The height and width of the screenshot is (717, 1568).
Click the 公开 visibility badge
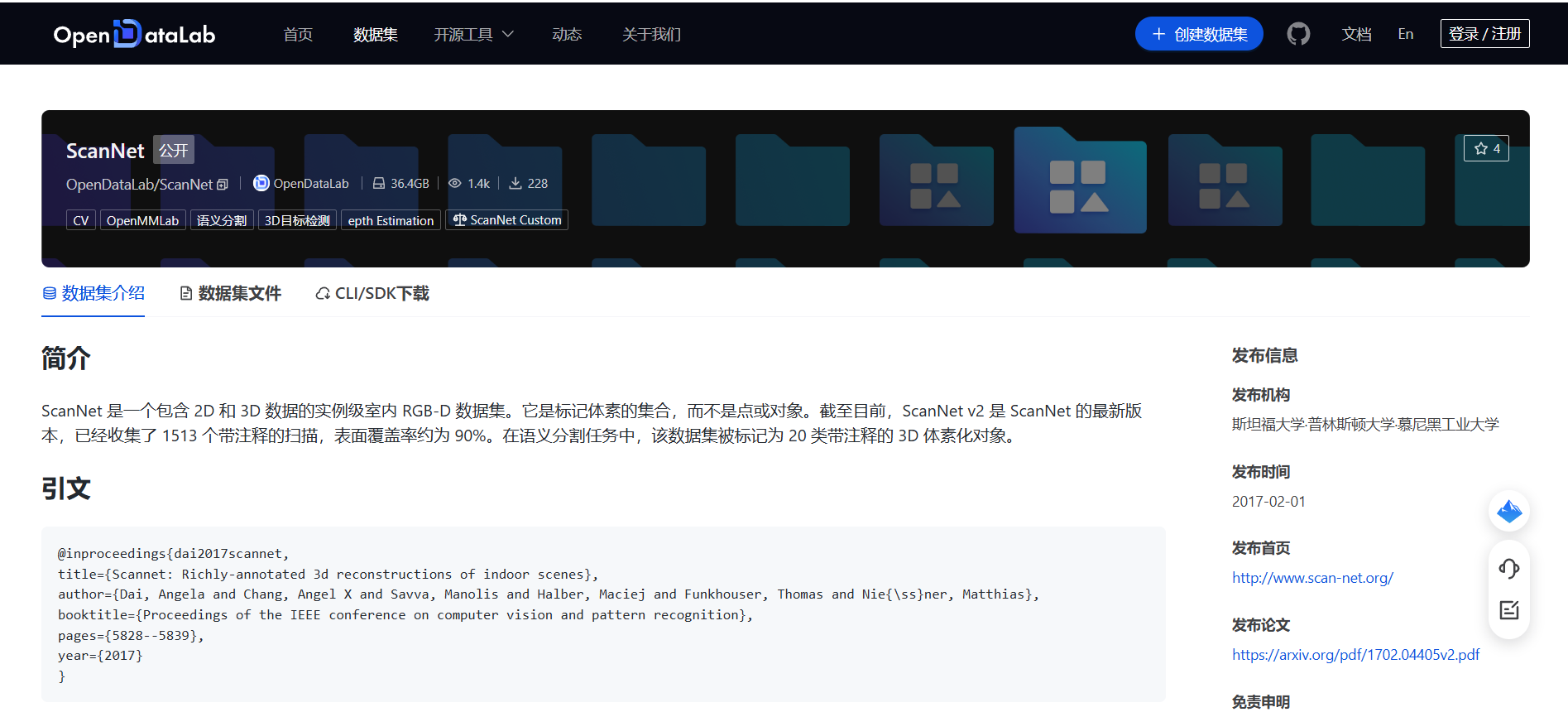[174, 150]
